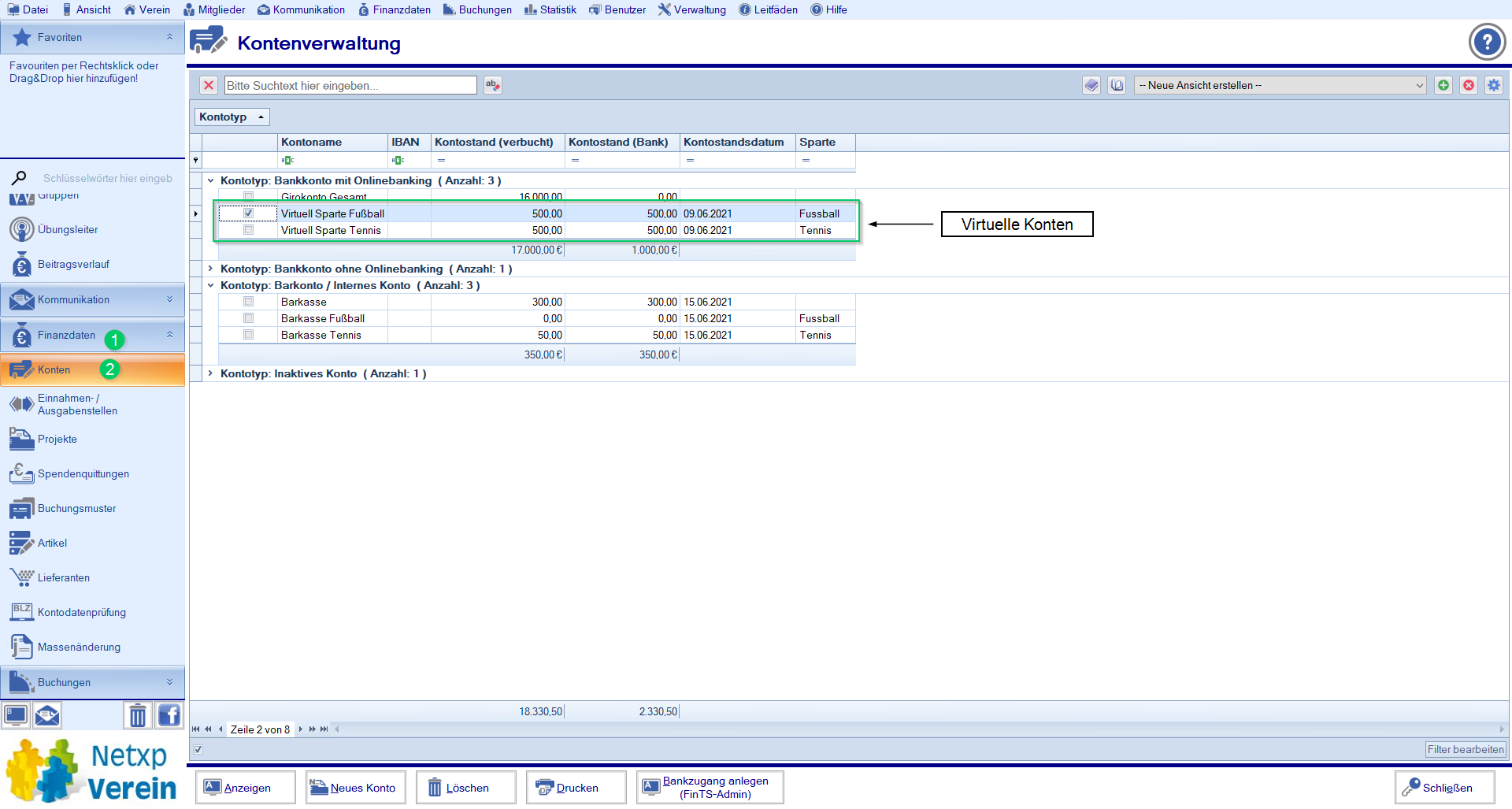The width and height of the screenshot is (1512, 809).
Task: Toggle checkbox for Barkasse Fußball row
Action: click(249, 318)
